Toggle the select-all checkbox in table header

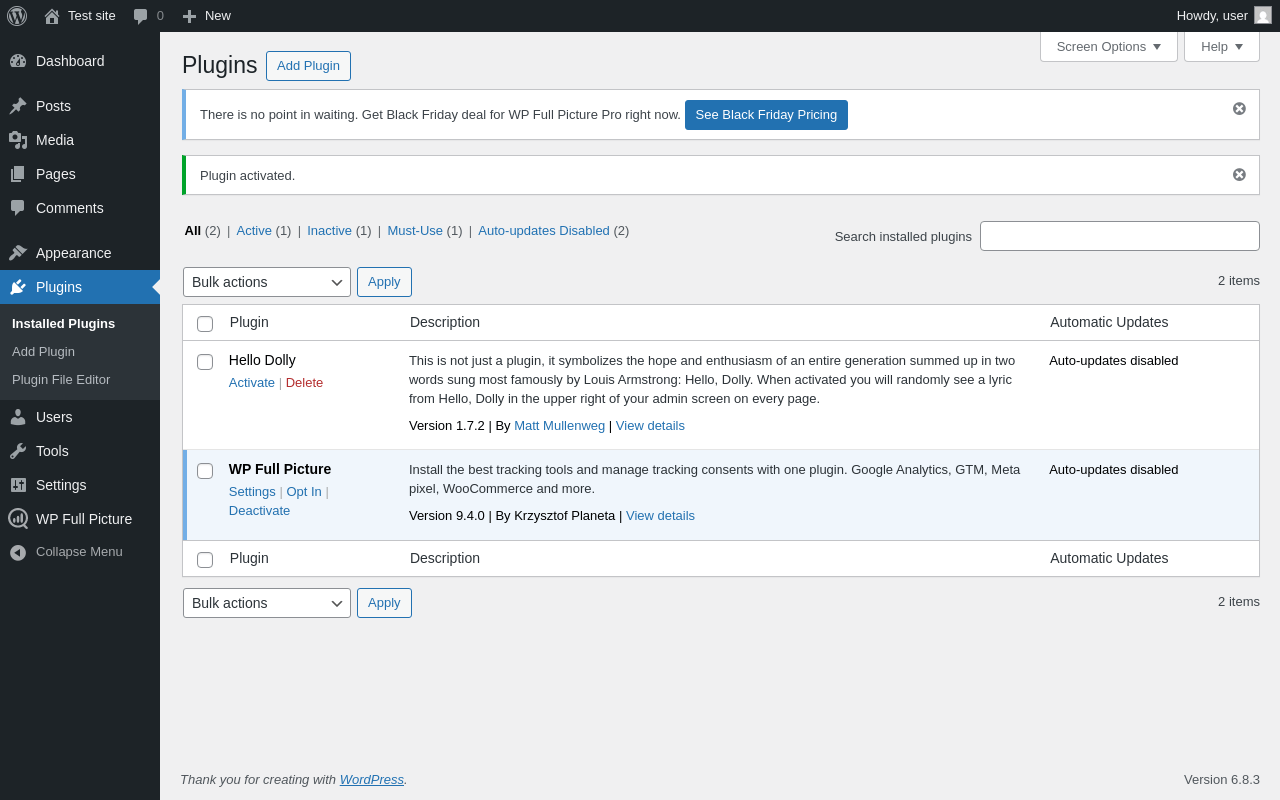point(205,324)
